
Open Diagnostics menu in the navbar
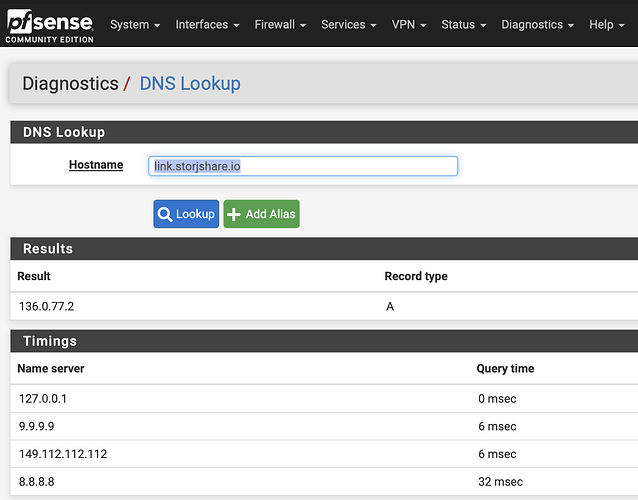click(537, 24)
